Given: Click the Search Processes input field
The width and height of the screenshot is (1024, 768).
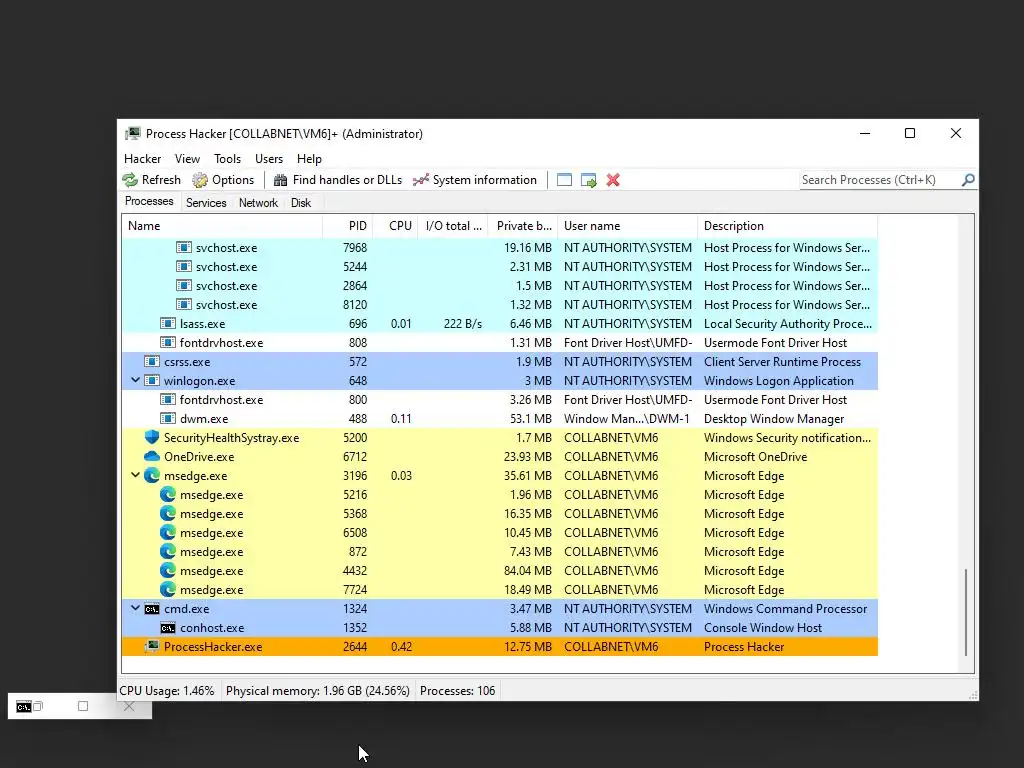Looking at the screenshot, I should coord(880,180).
